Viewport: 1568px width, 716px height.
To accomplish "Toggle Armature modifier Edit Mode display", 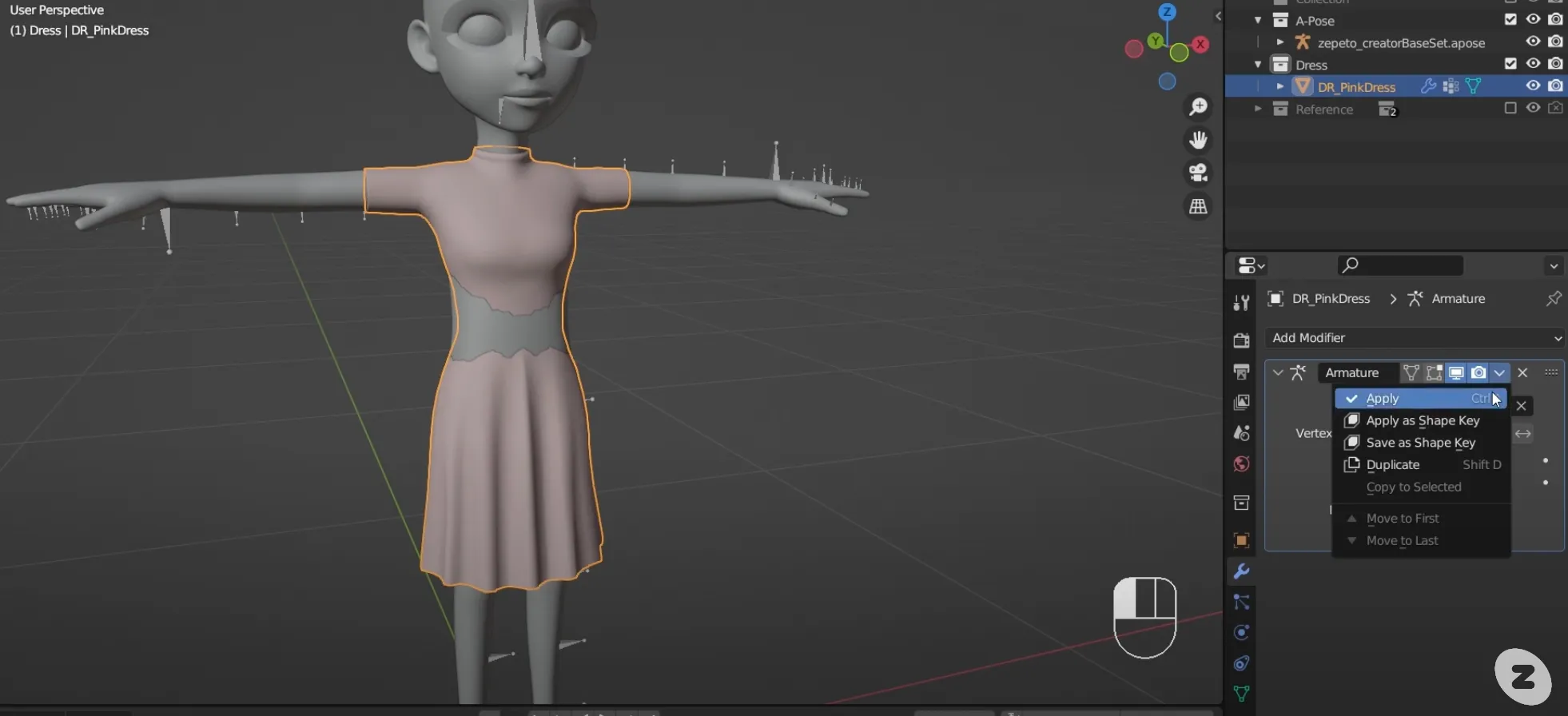I will coord(1434,372).
